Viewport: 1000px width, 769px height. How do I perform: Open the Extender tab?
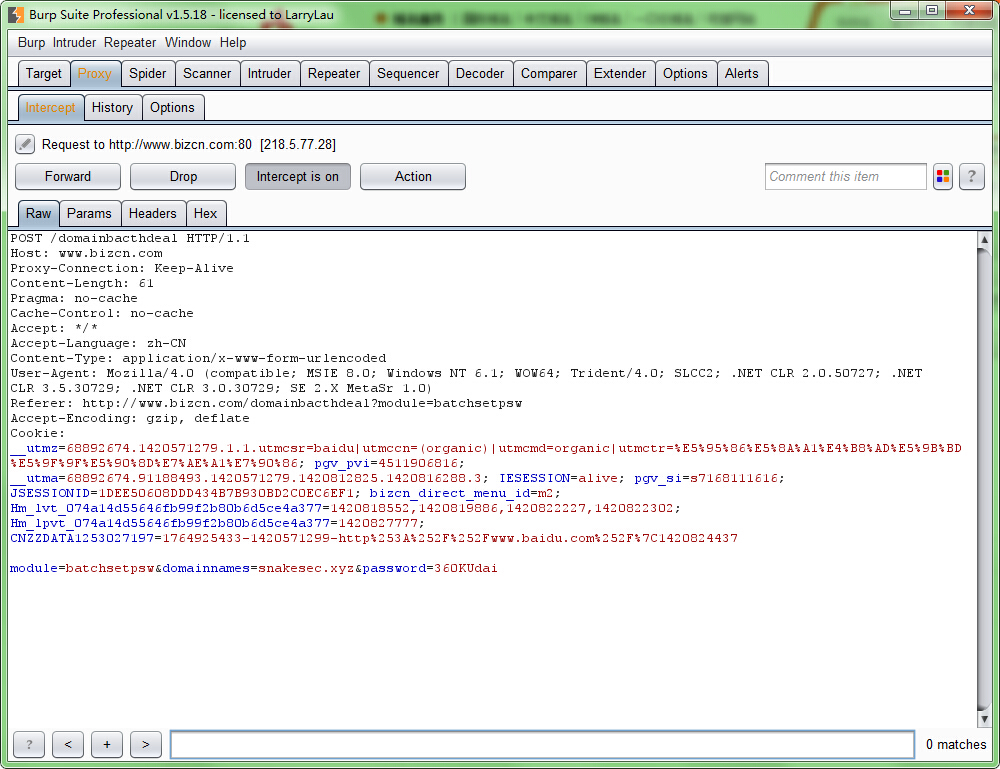click(620, 73)
